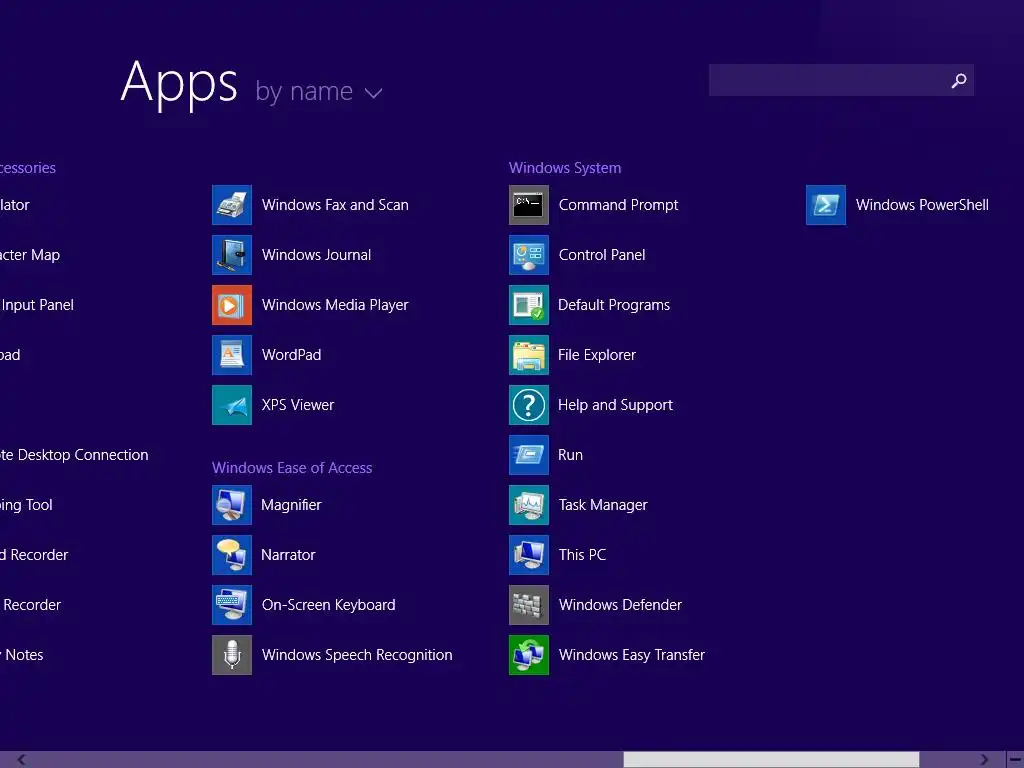Click the 'Character Map' label
The width and height of the screenshot is (1024, 768).
point(30,255)
